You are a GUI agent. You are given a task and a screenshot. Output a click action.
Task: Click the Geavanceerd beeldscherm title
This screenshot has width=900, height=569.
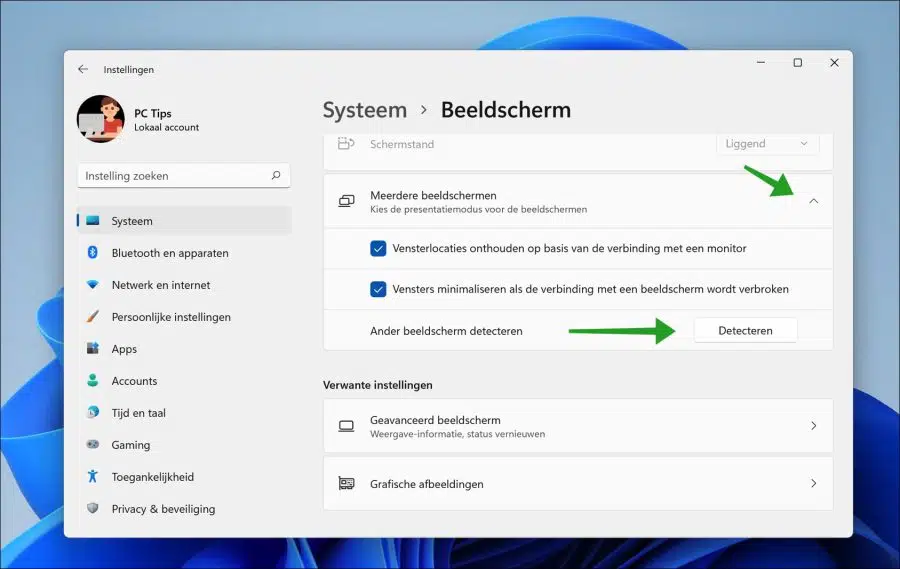(435, 420)
